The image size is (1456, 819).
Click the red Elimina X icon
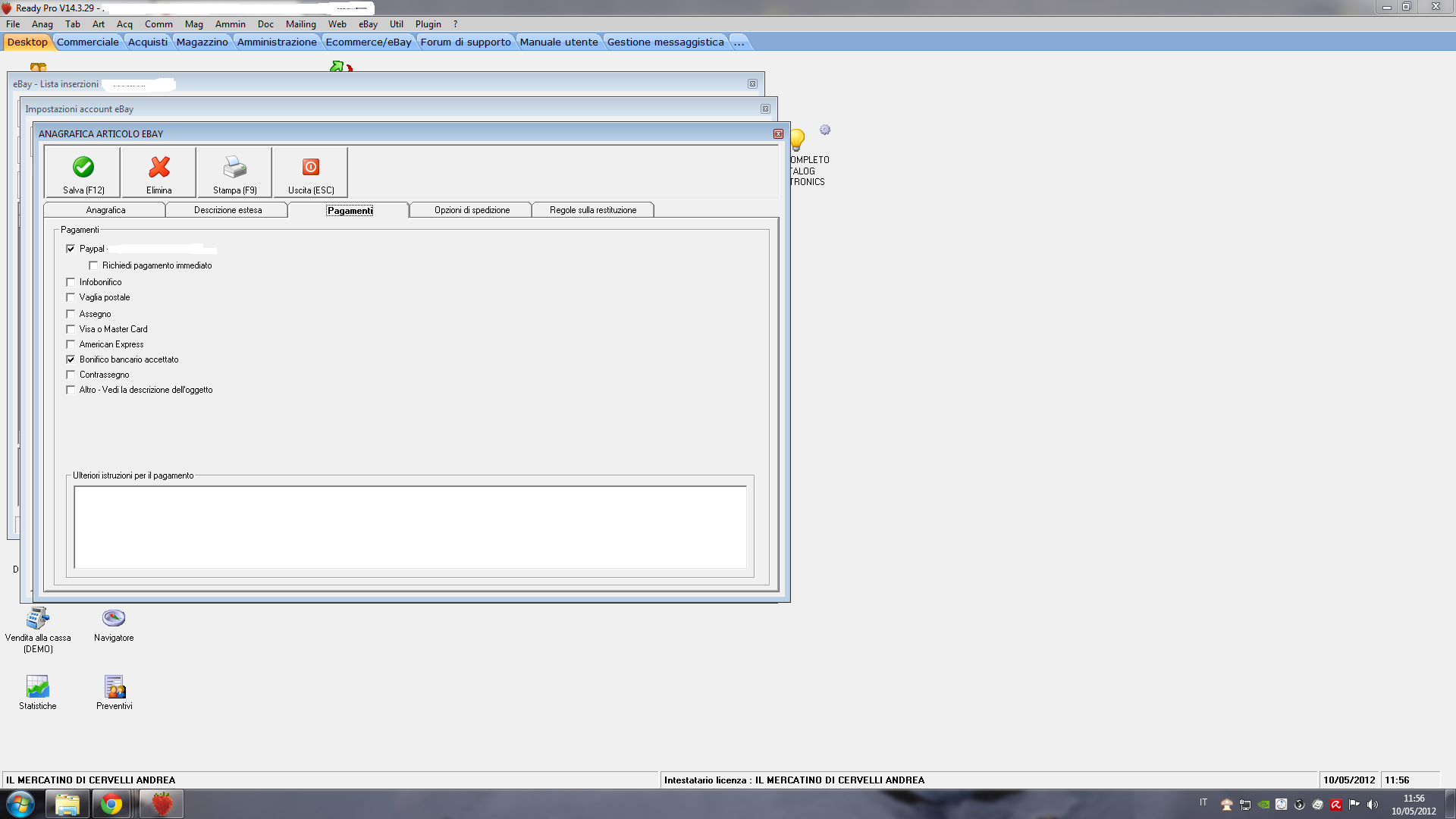[x=159, y=167]
